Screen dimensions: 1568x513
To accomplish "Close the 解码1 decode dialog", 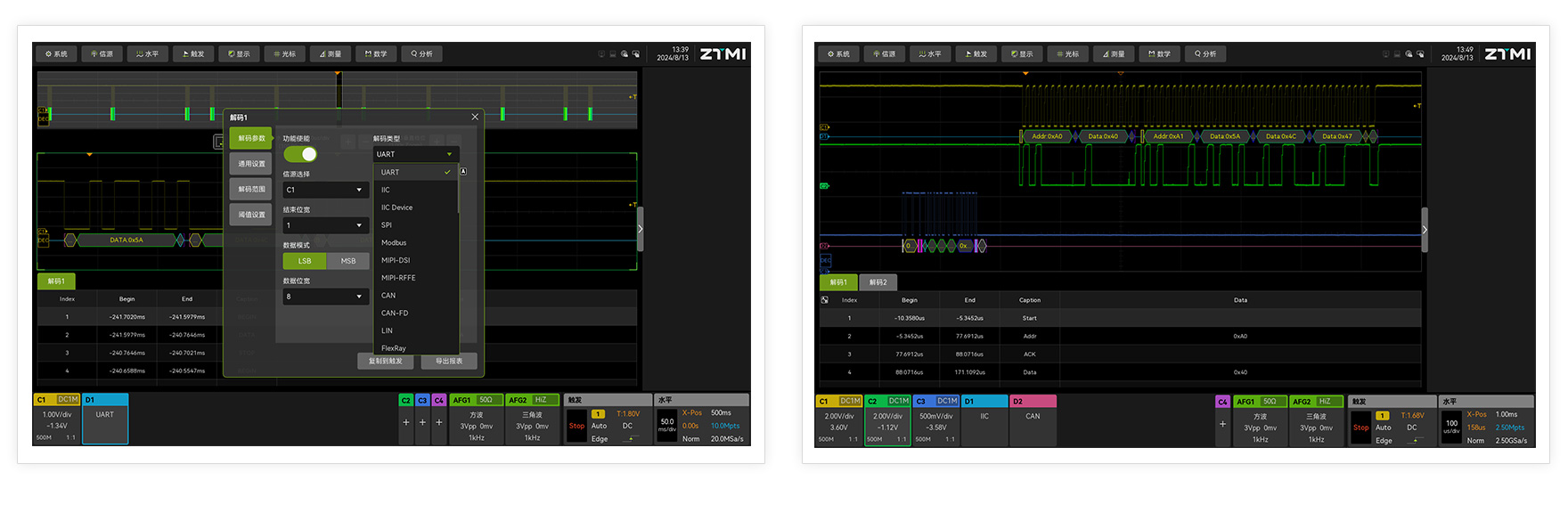I will click(475, 117).
